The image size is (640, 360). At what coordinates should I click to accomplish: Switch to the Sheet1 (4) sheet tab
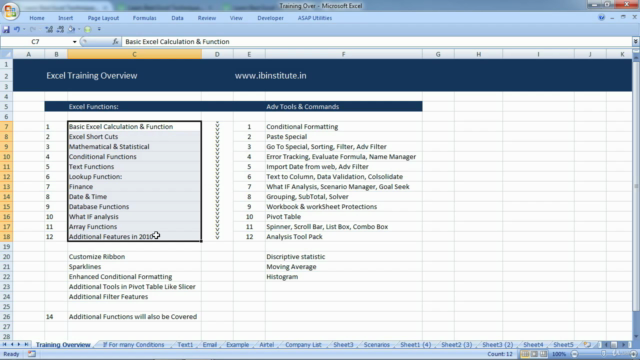[416, 344]
